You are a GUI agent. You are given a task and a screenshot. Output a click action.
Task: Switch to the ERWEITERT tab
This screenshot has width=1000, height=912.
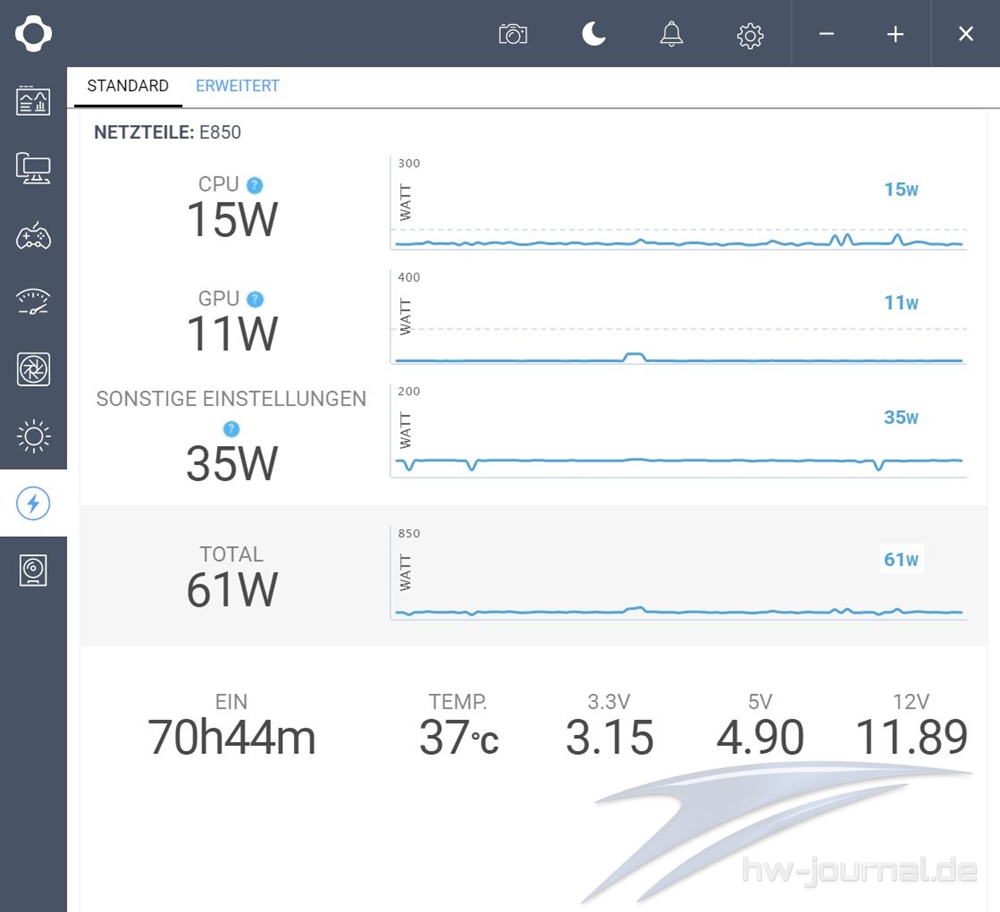point(237,86)
